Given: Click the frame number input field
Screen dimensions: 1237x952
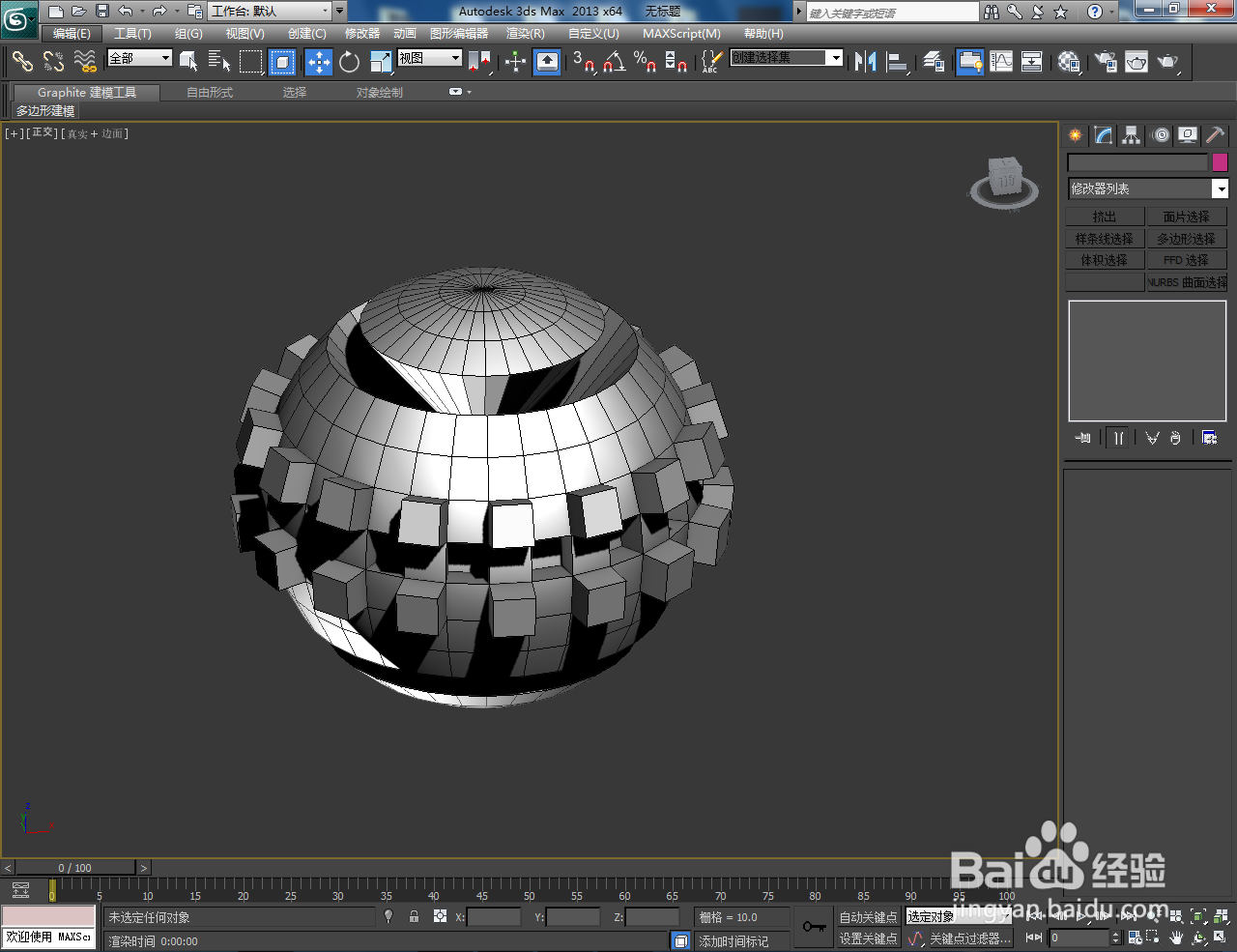Looking at the screenshot, I should point(1080,936).
